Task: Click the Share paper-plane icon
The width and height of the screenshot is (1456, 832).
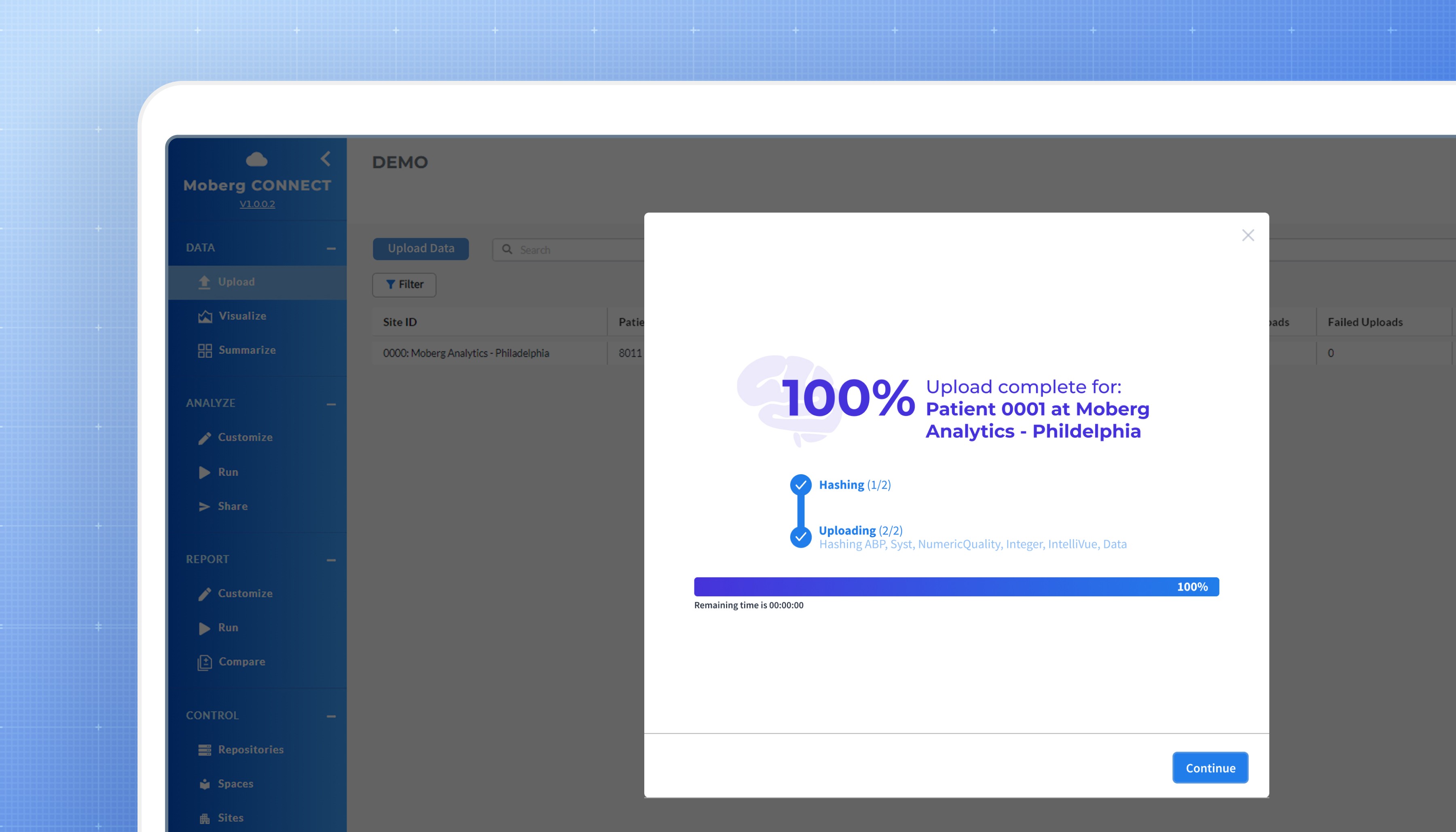Action: coord(204,507)
